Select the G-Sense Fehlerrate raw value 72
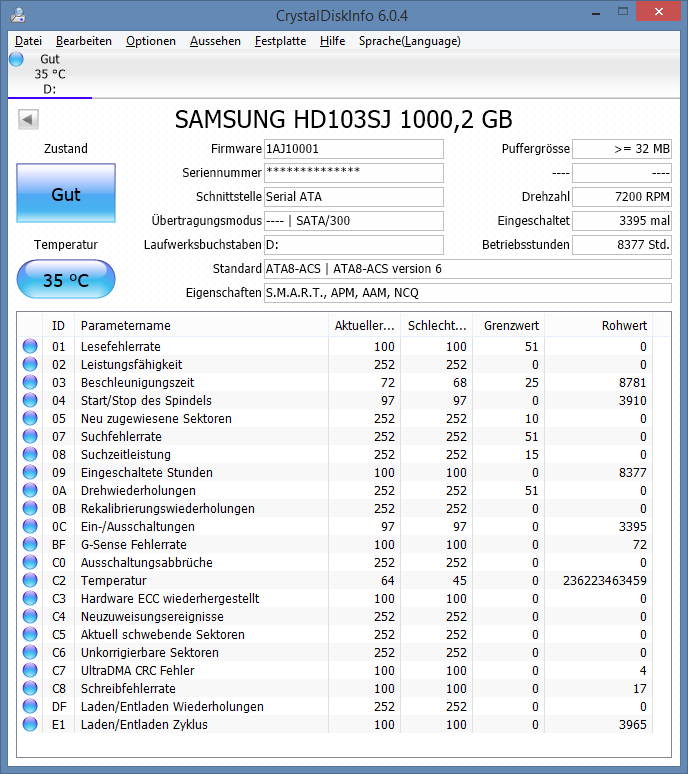The width and height of the screenshot is (688, 774). [640, 545]
